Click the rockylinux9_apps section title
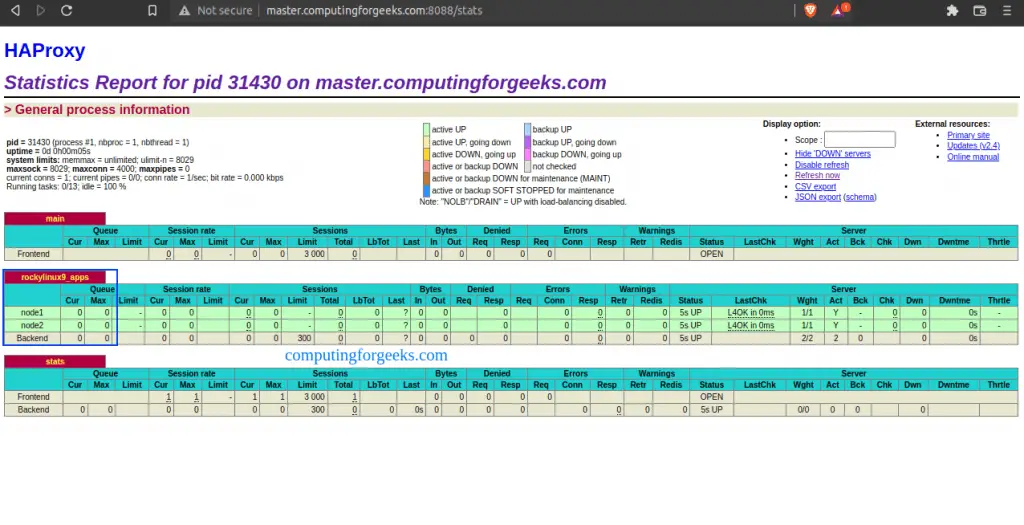Viewport: 1024px width, 525px height. (x=55, y=277)
